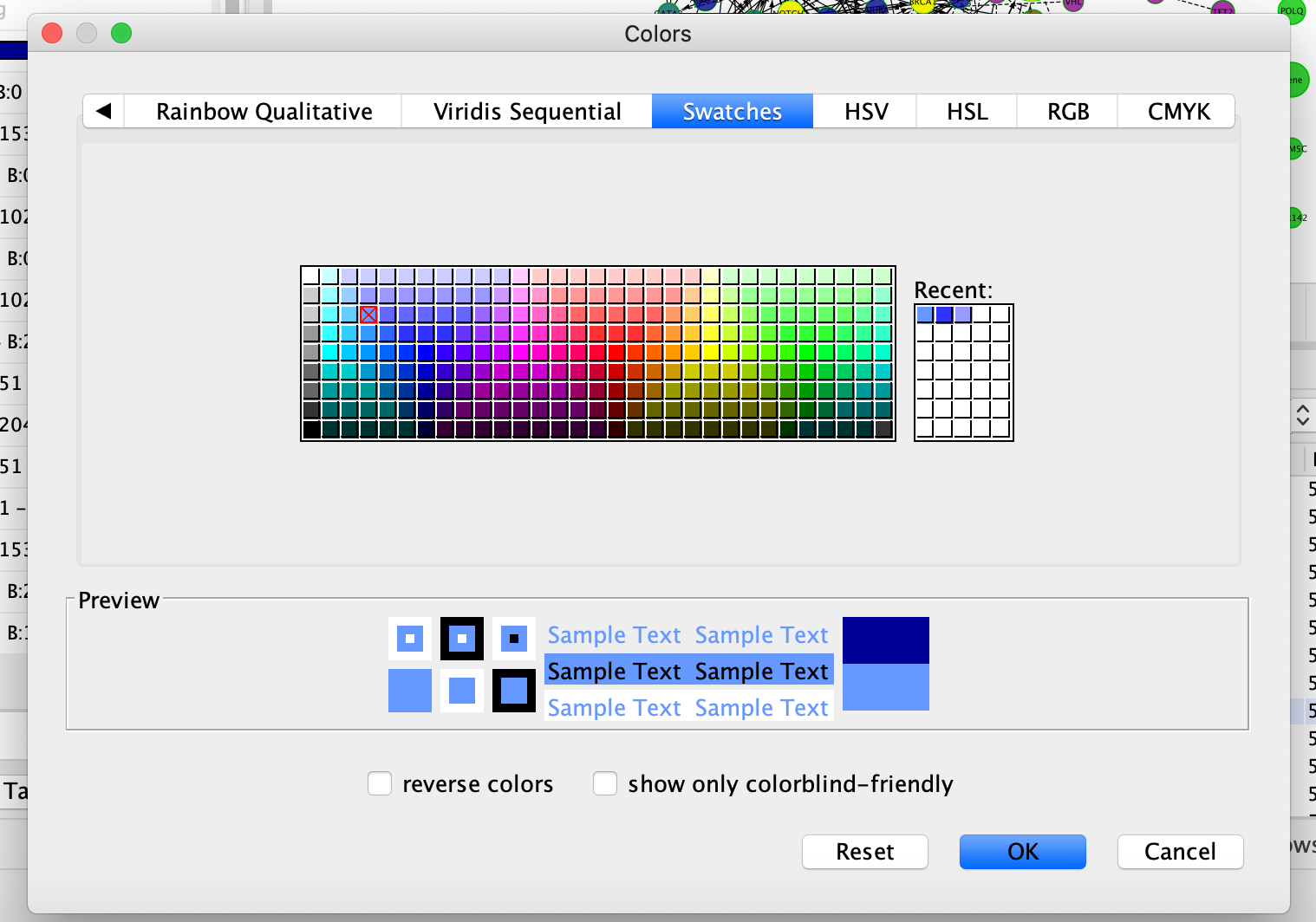Image resolution: width=1316 pixels, height=922 pixels.
Task: Select the Swatches tab
Action: 732,112
